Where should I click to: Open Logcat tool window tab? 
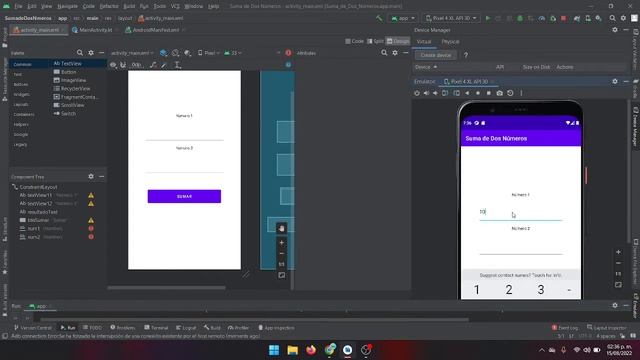click(x=186, y=328)
